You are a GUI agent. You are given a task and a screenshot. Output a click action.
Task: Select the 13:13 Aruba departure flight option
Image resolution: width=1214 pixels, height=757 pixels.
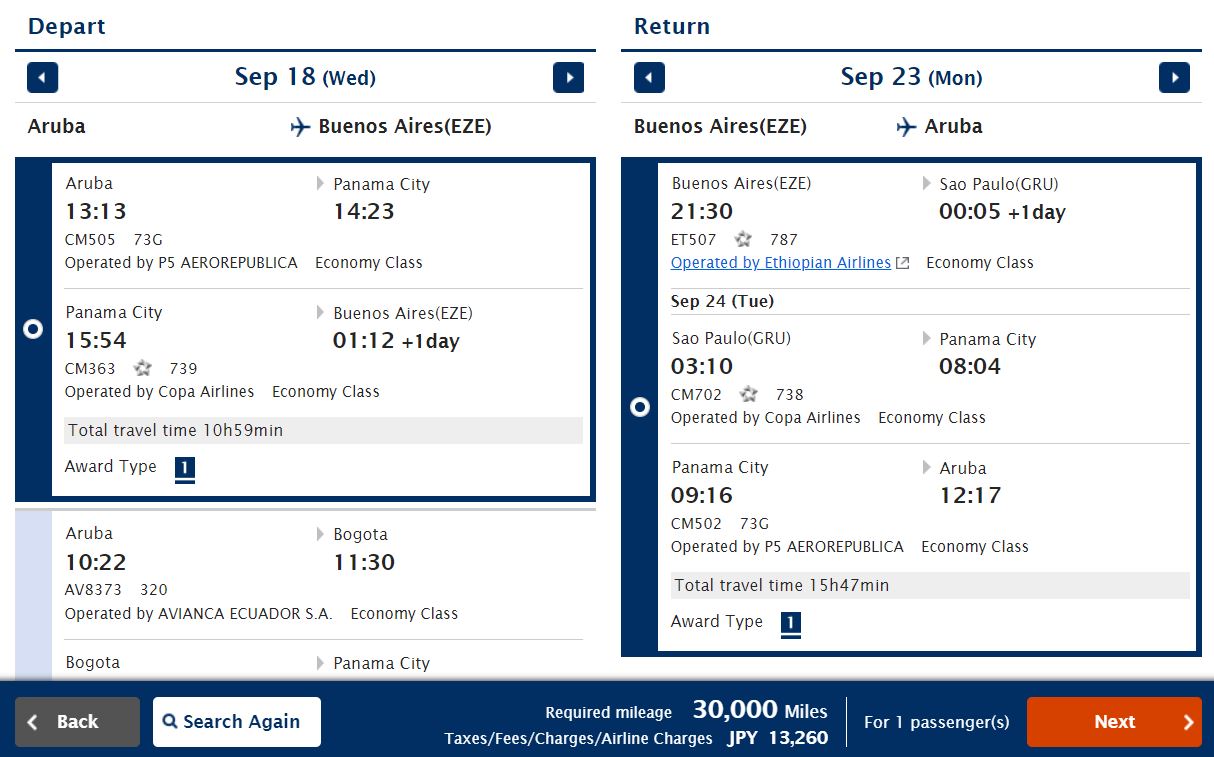coord(33,328)
